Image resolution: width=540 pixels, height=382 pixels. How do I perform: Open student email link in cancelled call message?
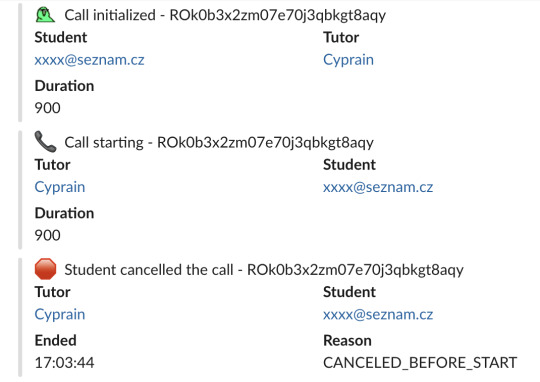[x=378, y=314]
